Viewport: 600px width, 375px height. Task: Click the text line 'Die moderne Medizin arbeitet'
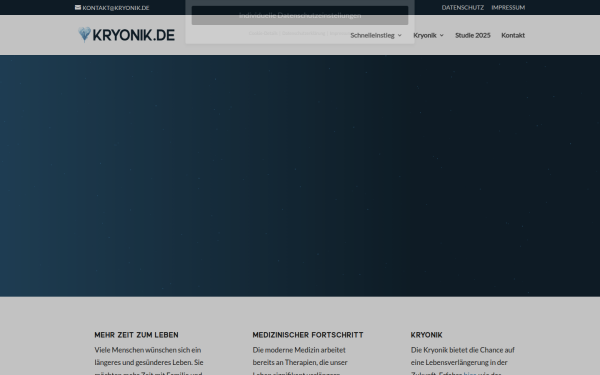299,350
